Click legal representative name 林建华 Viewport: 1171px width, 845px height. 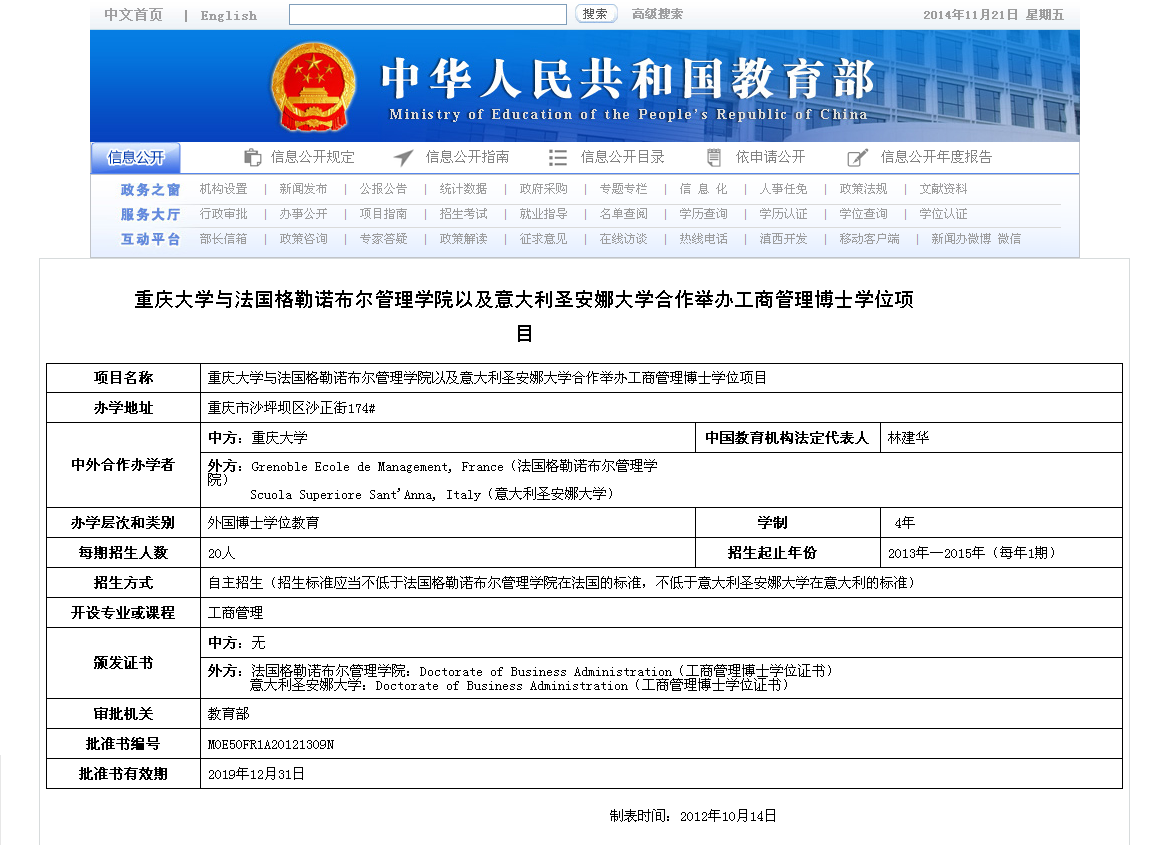pyautogui.click(x=908, y=438)
